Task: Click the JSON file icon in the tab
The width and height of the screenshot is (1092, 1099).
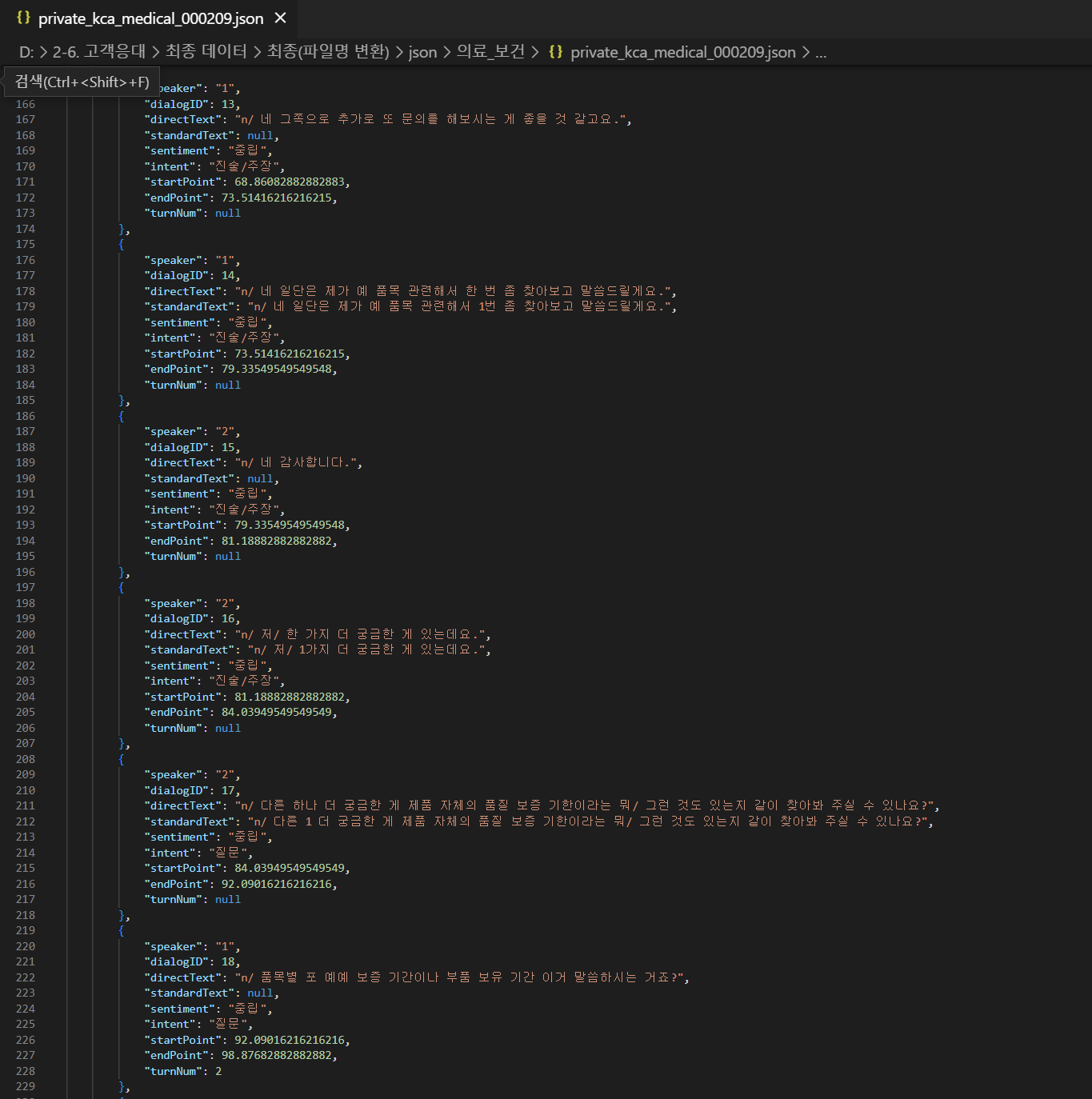Action: point(23,18)
